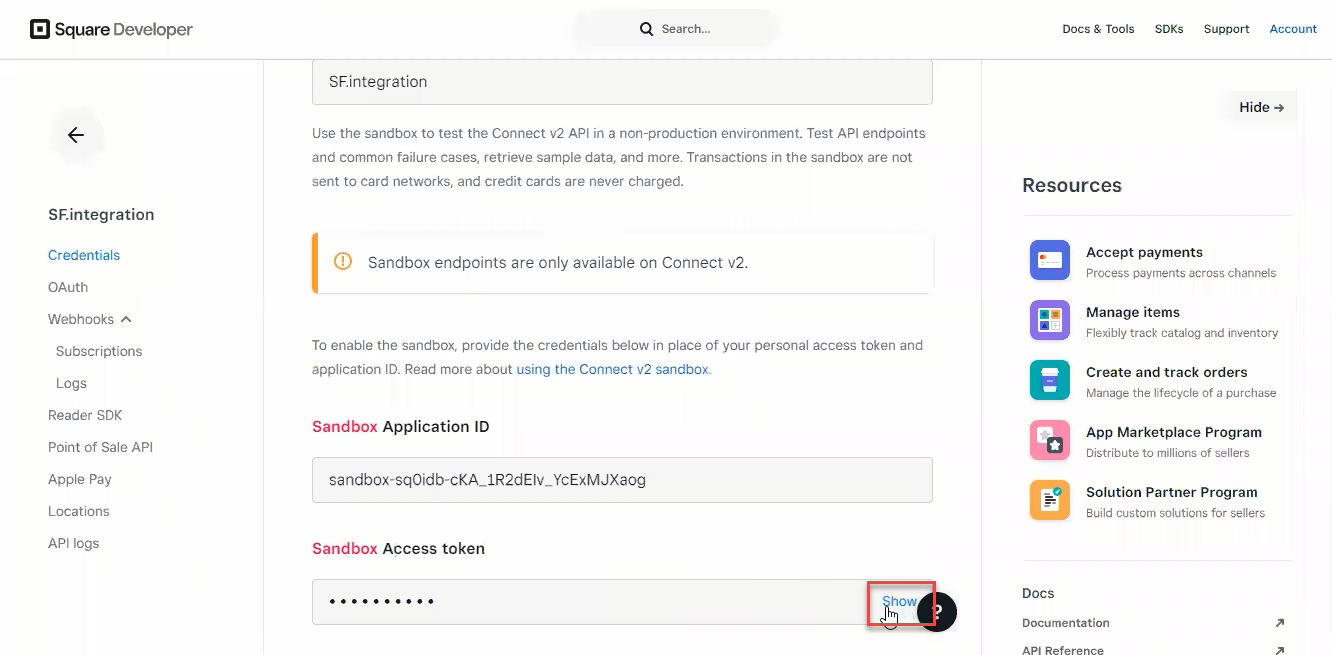Open the SDKs menu
The image size is (1332, 655).
point(1169,29)
